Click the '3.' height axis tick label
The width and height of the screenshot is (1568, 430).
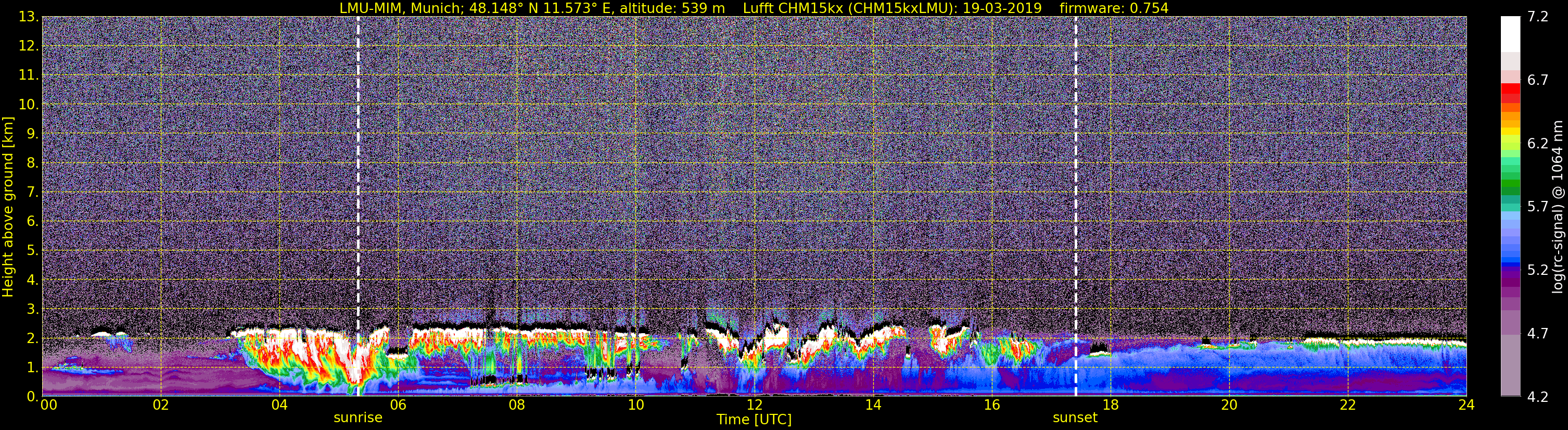32,309
